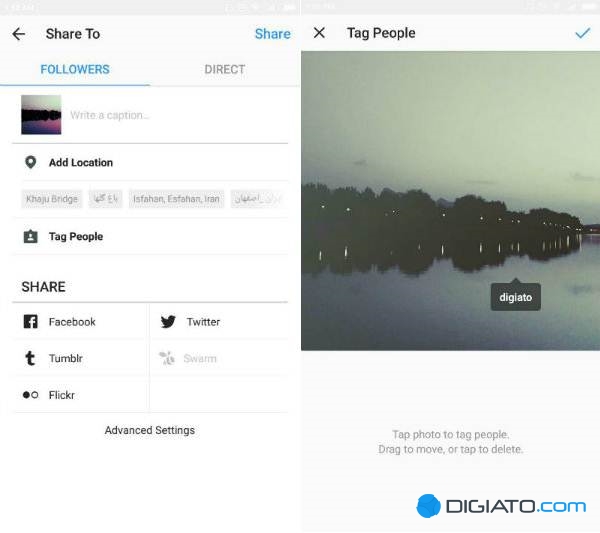Enable sharing to Facebook

click(80, 321)
